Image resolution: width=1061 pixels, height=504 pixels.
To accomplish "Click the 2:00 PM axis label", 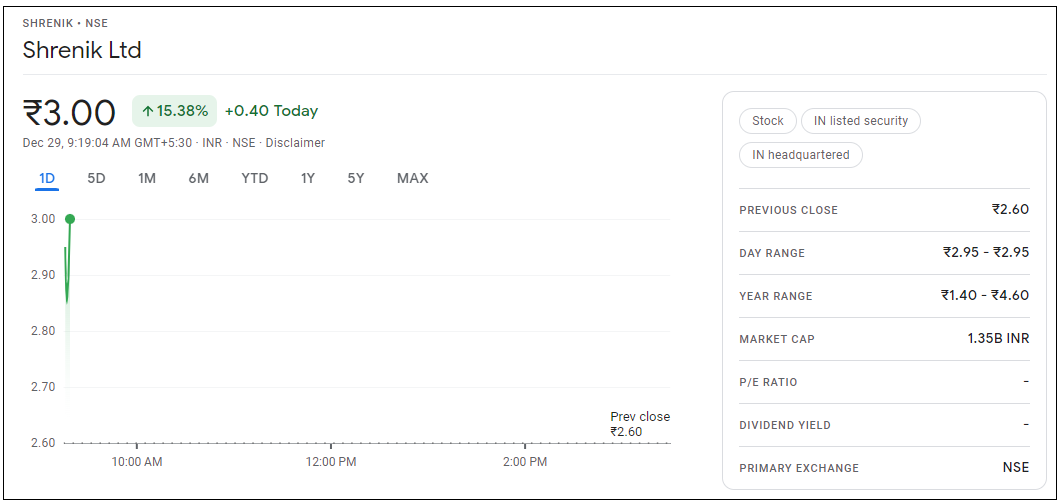I will 525,463.
